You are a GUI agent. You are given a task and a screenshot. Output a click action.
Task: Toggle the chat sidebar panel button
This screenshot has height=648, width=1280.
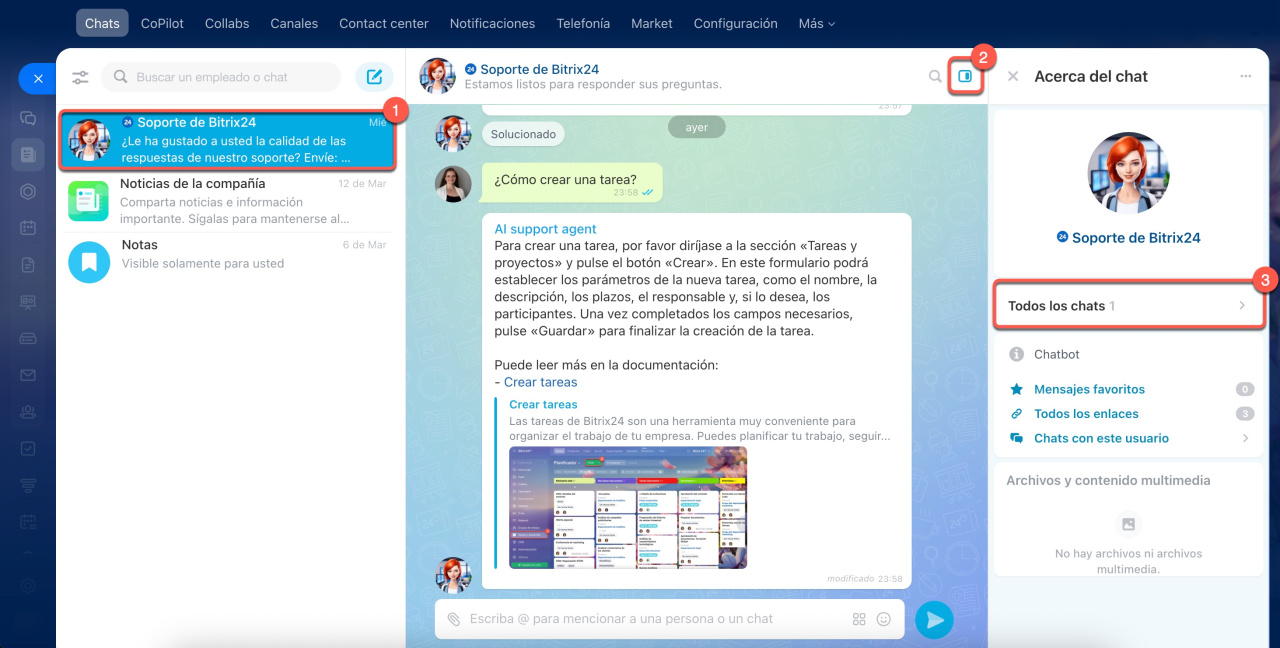pyautogui.click(x=965, y=76)
